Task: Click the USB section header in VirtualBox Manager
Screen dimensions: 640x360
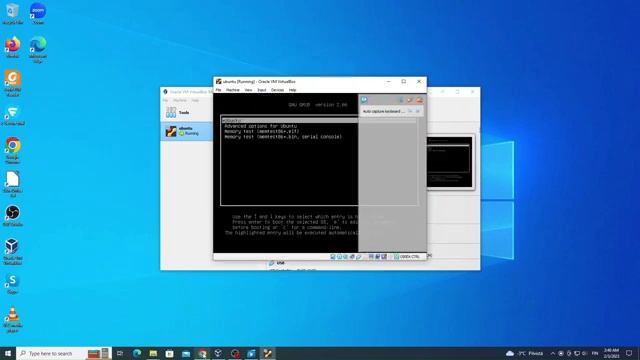Action: [x=280, y=263]
